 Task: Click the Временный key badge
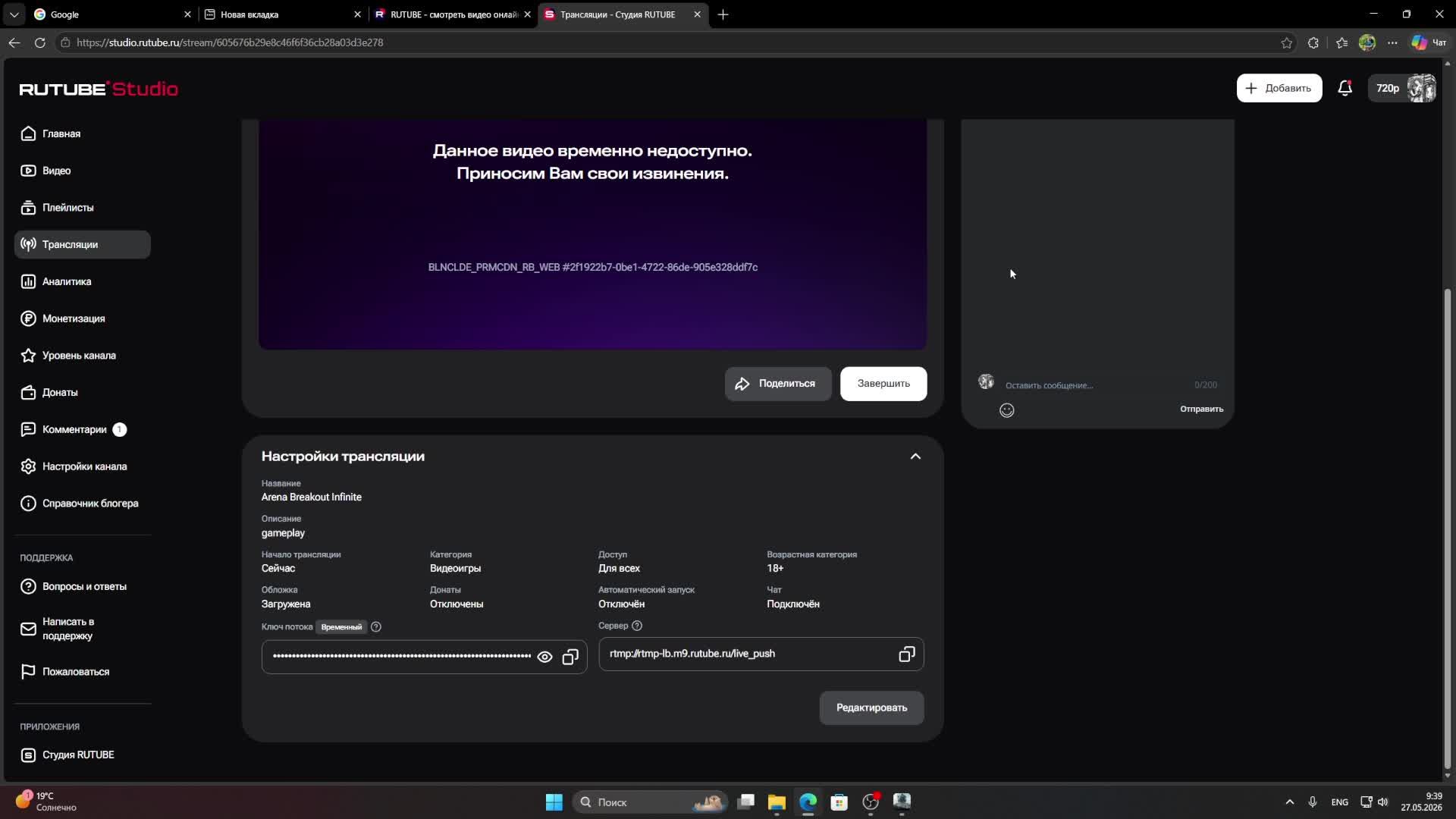[x=341, y=627]
